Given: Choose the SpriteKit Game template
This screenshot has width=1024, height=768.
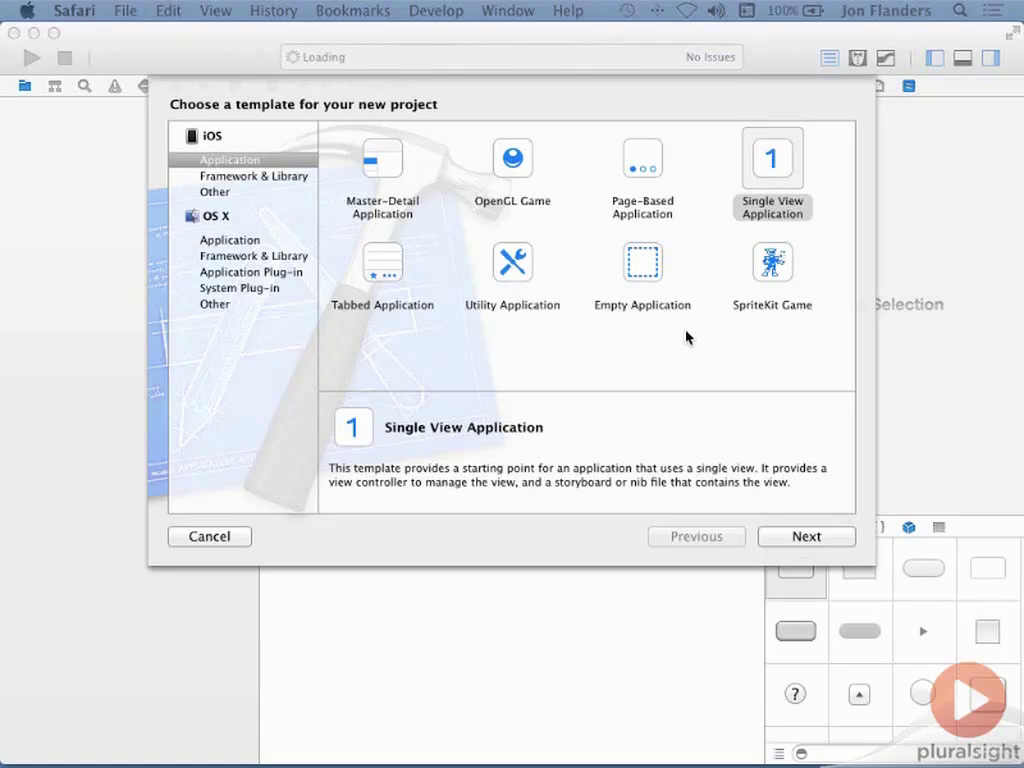Looking at the screenshot, I should (773, 277).
